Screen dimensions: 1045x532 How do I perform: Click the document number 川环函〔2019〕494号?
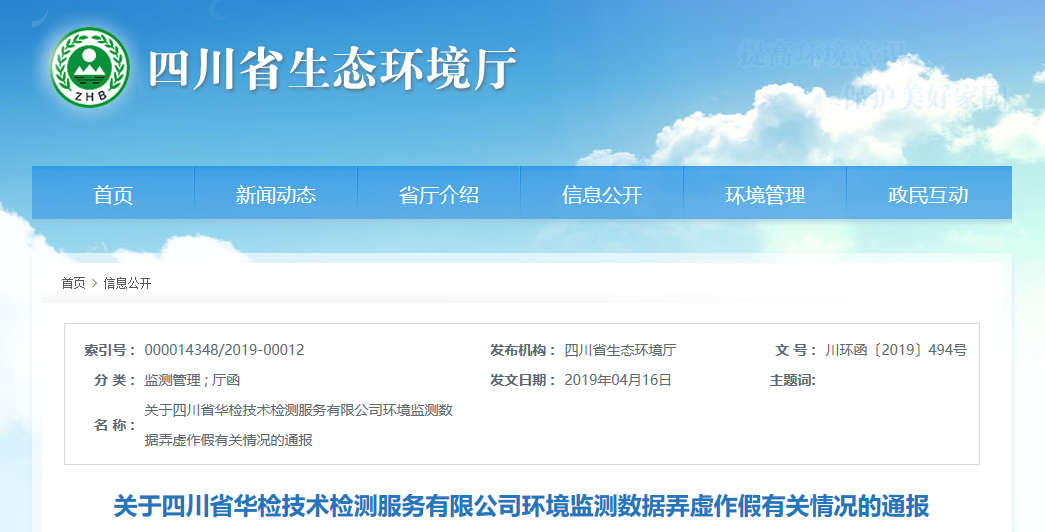(896, 350)
